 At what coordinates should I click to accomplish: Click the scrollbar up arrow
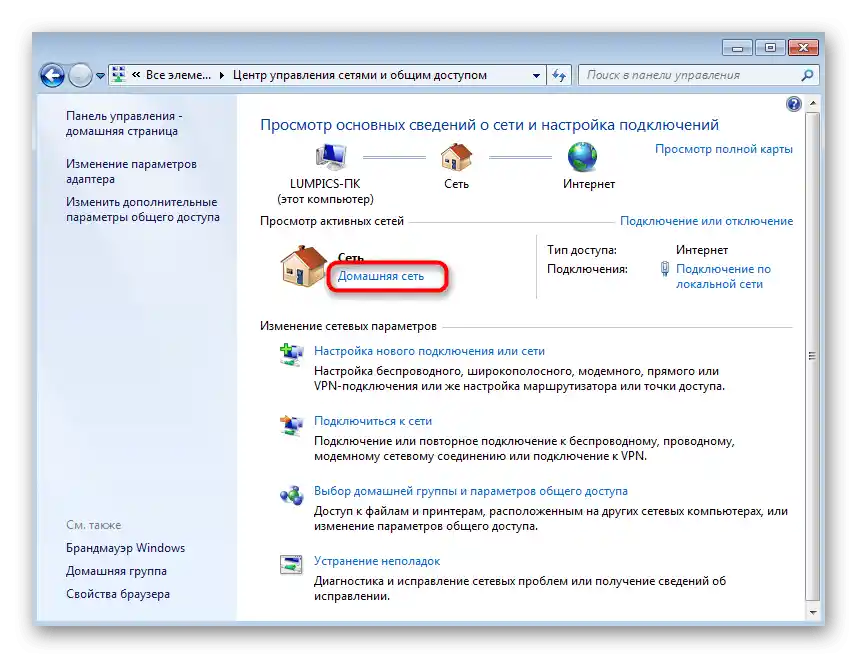pos(812,103)
